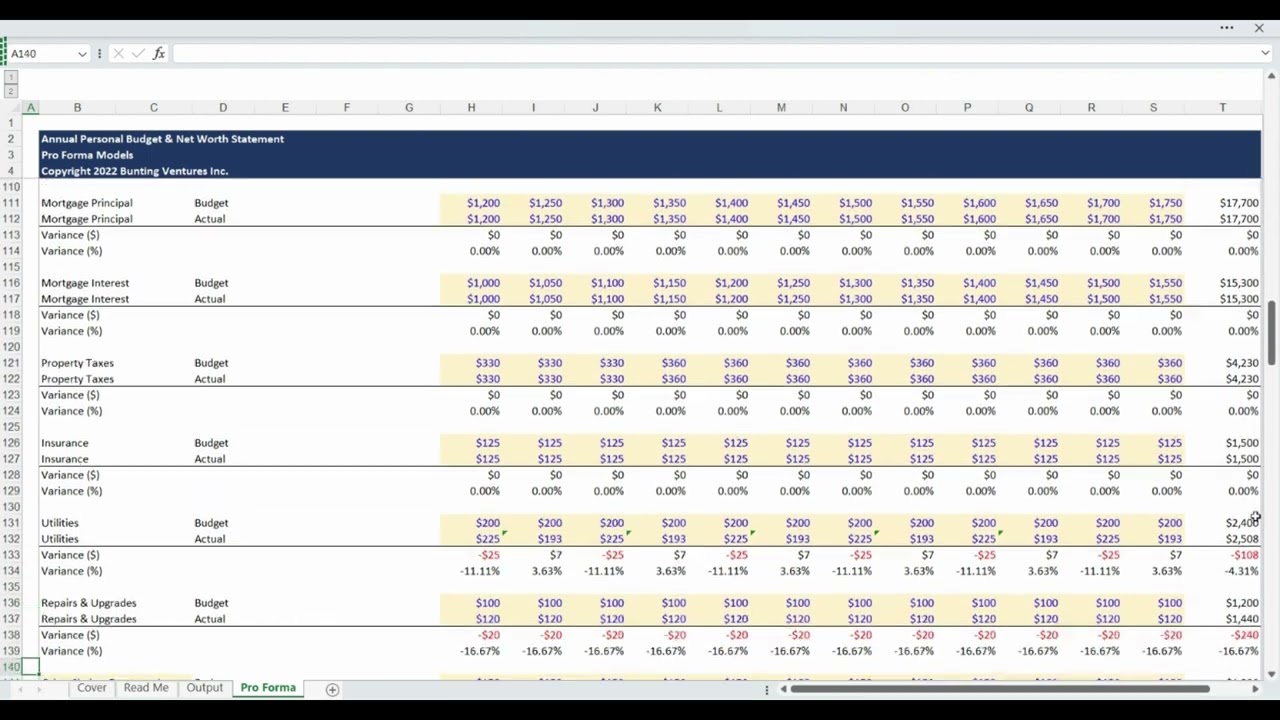The height and width of the screenshot is (720, 1280).
Task: Click the vertical scrollbar down arrow
Action: tap(1272, 674)
